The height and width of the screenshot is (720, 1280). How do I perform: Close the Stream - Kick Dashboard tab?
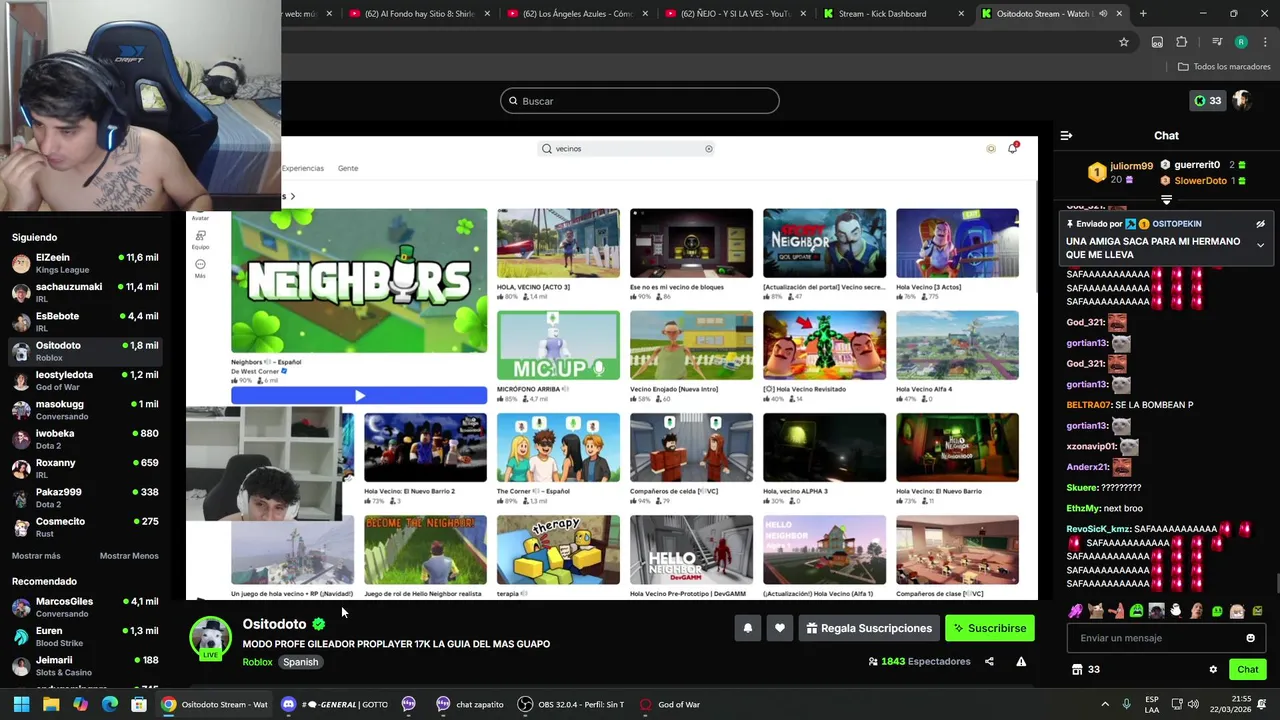coord(961,14)
